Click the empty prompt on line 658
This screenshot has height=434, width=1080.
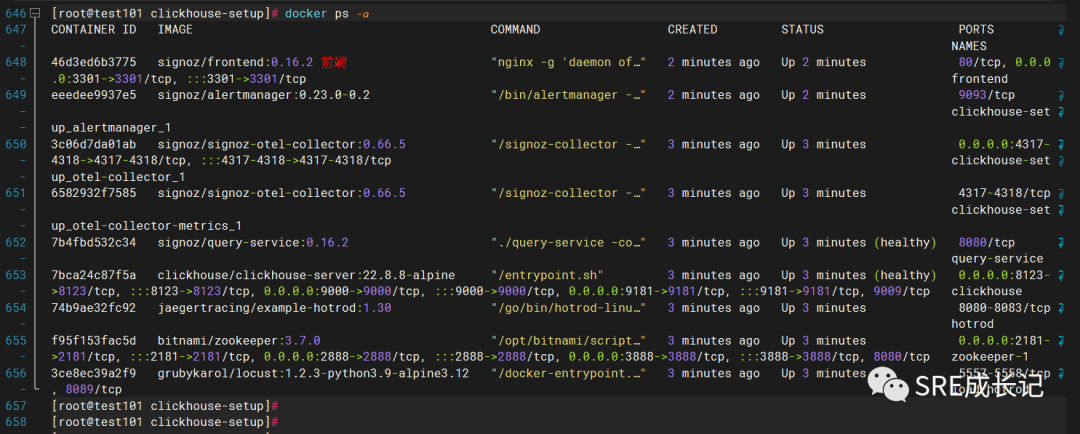click(x=164, y=422)
